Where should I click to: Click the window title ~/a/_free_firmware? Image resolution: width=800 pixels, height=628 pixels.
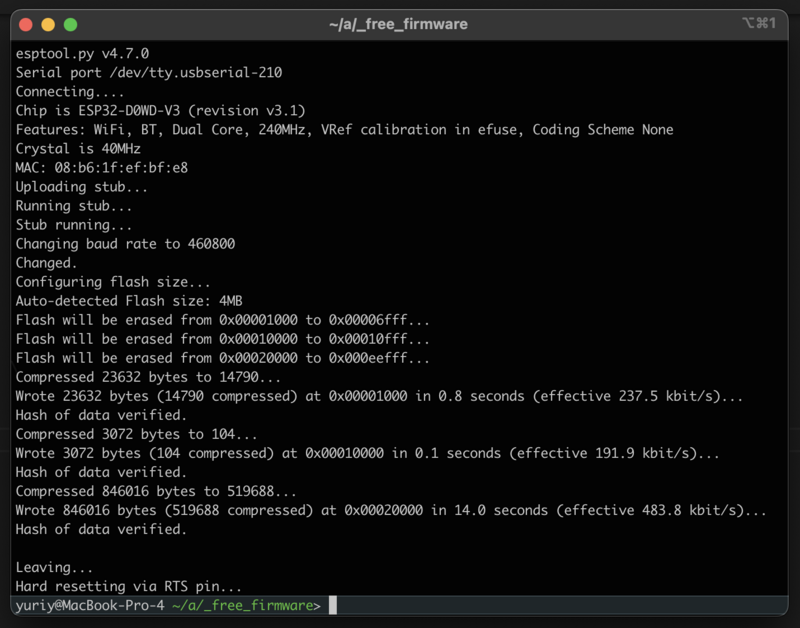point(398,24)
